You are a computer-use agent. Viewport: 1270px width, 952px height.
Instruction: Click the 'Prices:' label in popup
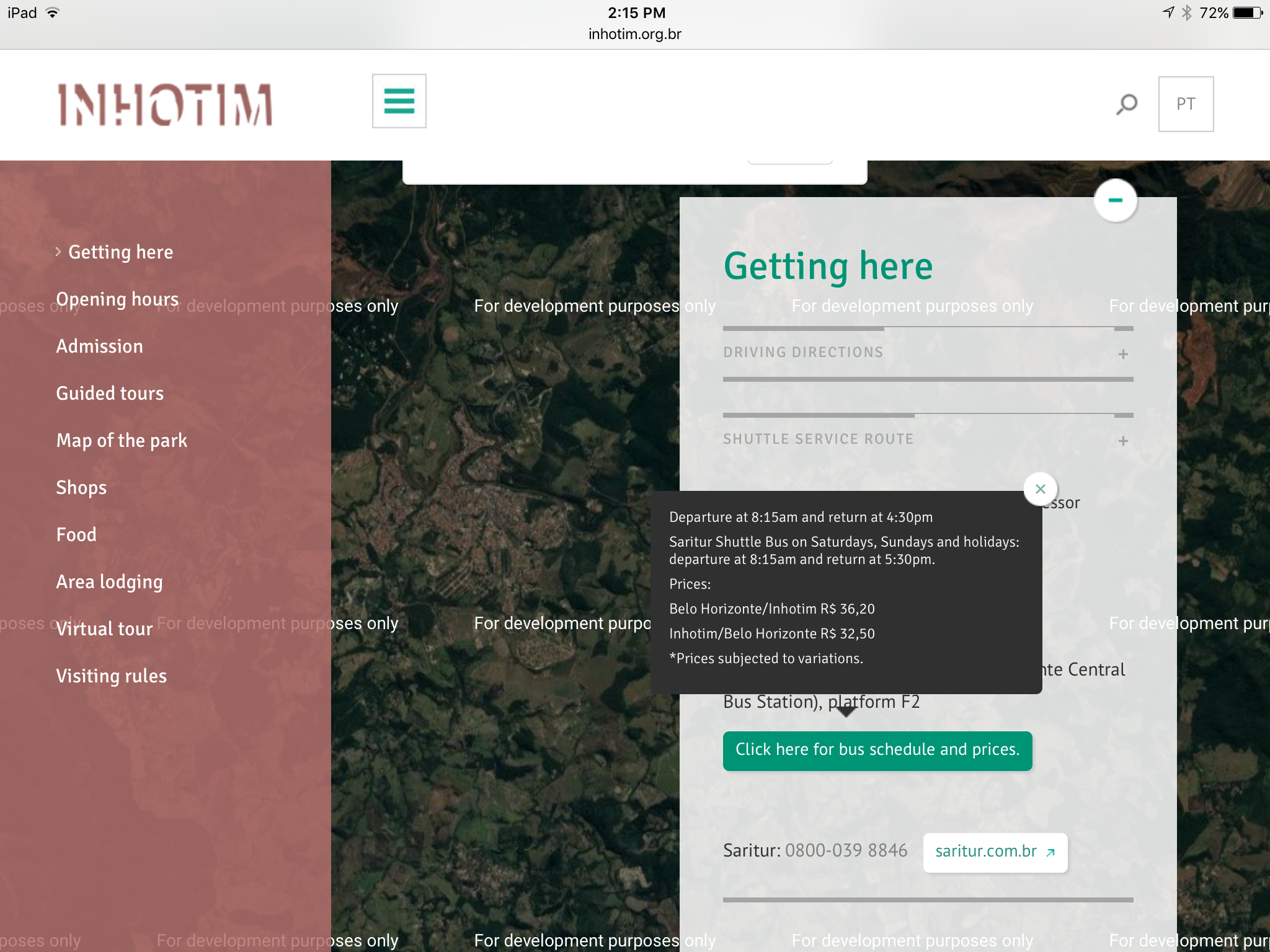tap(690, 584)
